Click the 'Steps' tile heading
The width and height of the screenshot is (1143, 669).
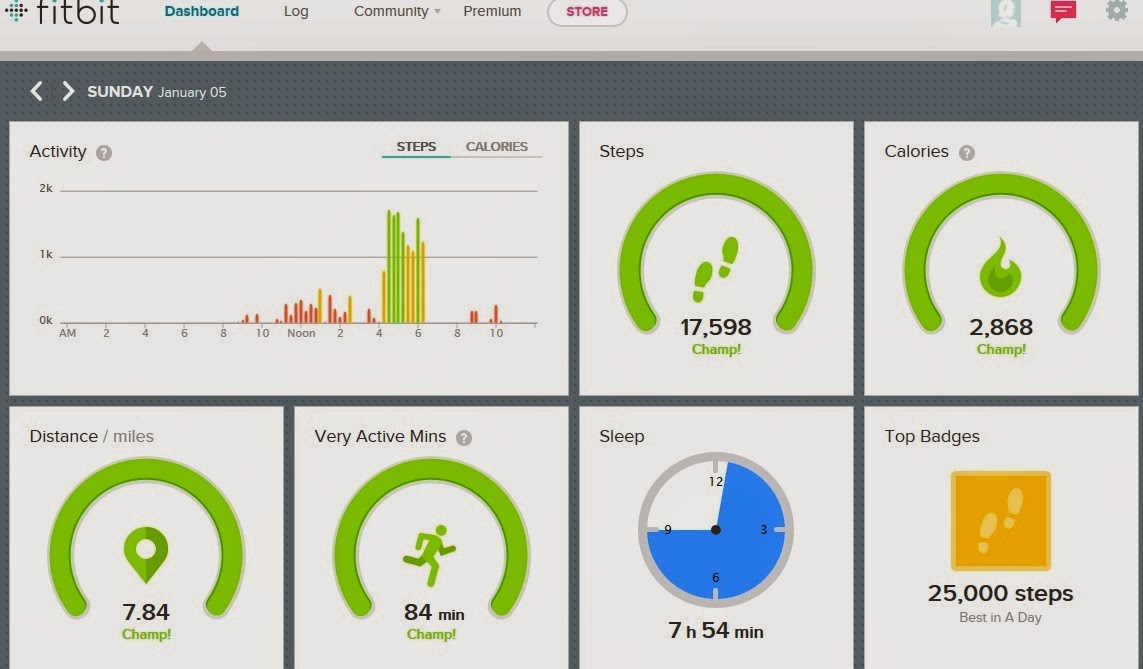coord(622,152)
